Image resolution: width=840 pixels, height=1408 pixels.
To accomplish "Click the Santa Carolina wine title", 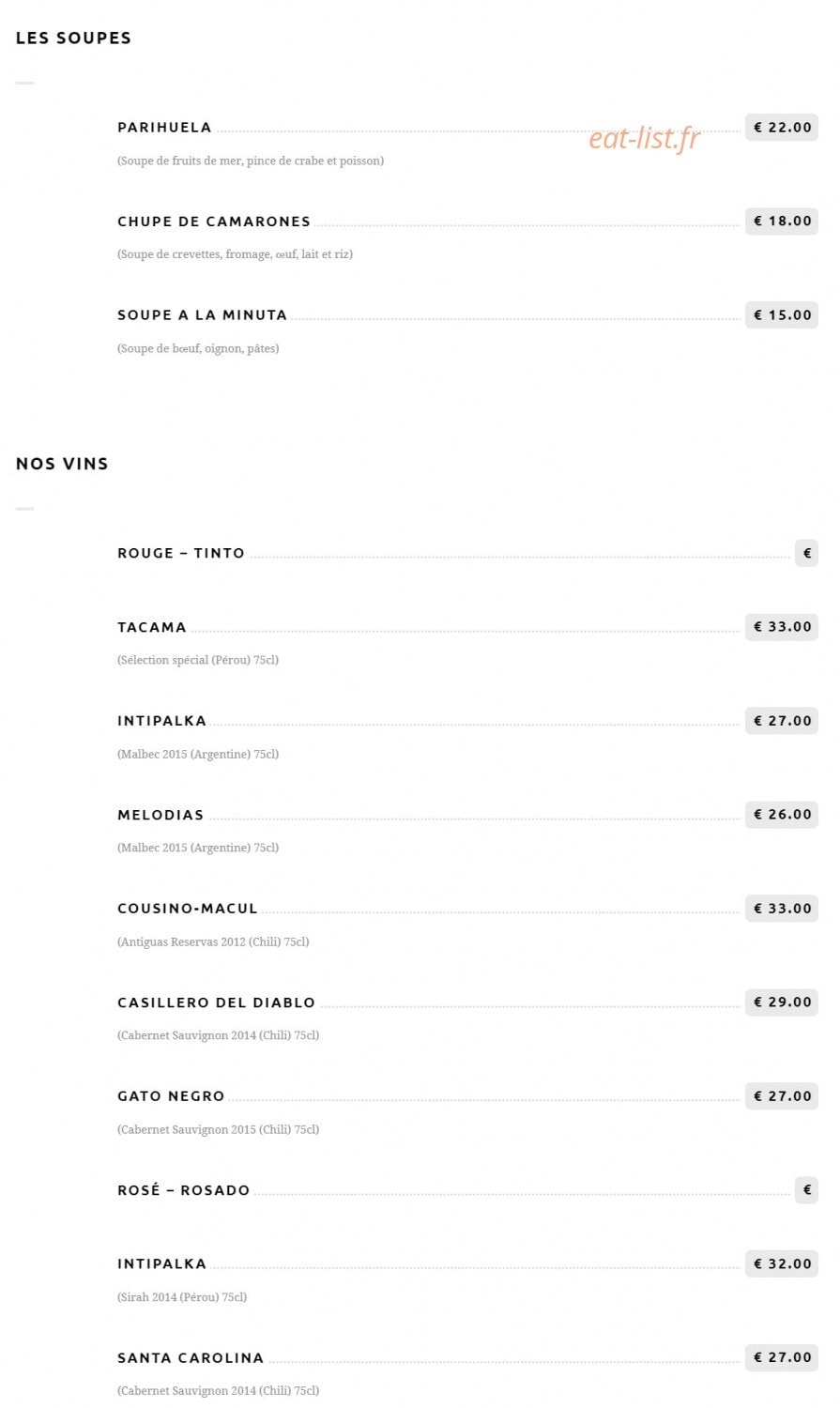I will (191, 1358).
